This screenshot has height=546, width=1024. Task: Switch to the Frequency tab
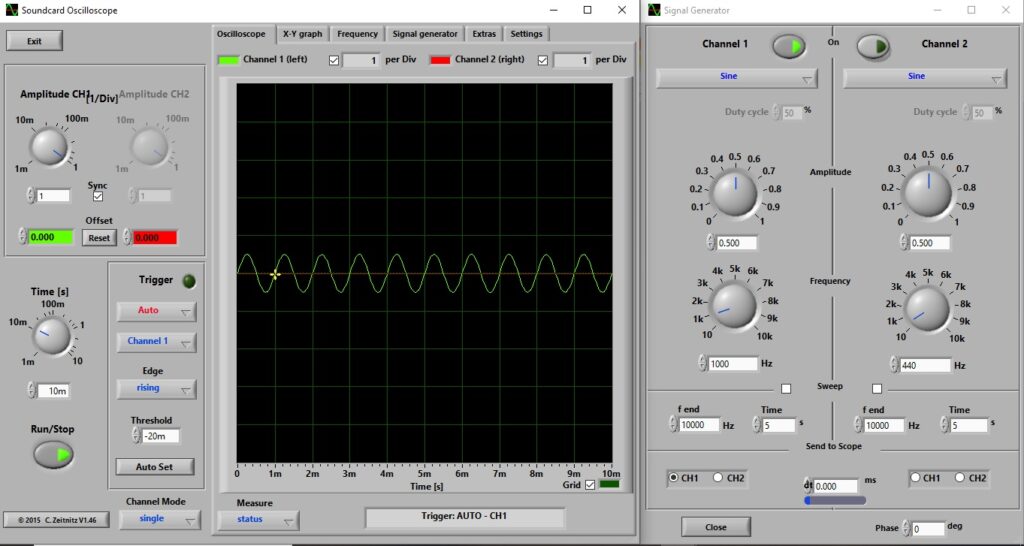click(x=357, y=34)
